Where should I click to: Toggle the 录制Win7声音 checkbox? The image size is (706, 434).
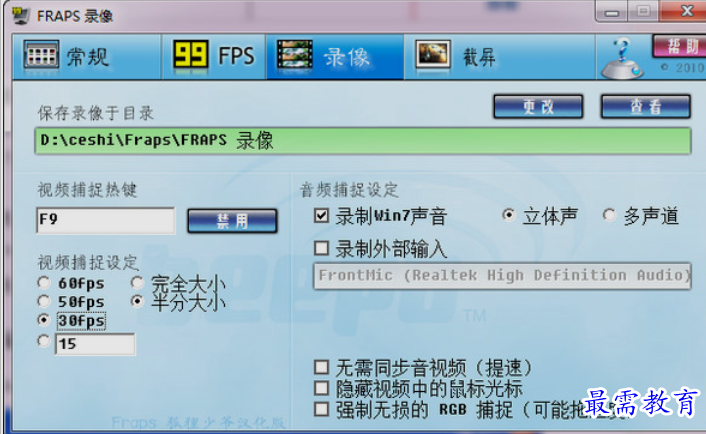321,216
